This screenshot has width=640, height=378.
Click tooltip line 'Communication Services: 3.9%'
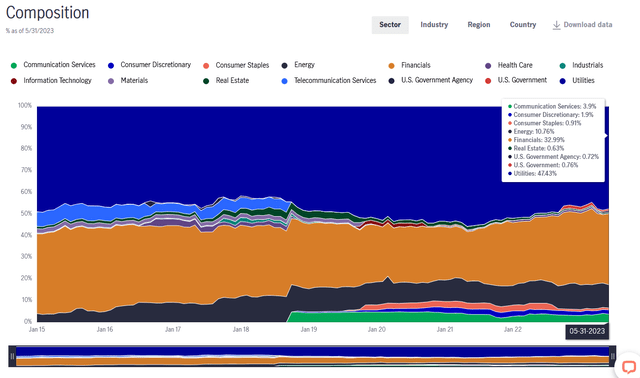[x=552, y=106]
